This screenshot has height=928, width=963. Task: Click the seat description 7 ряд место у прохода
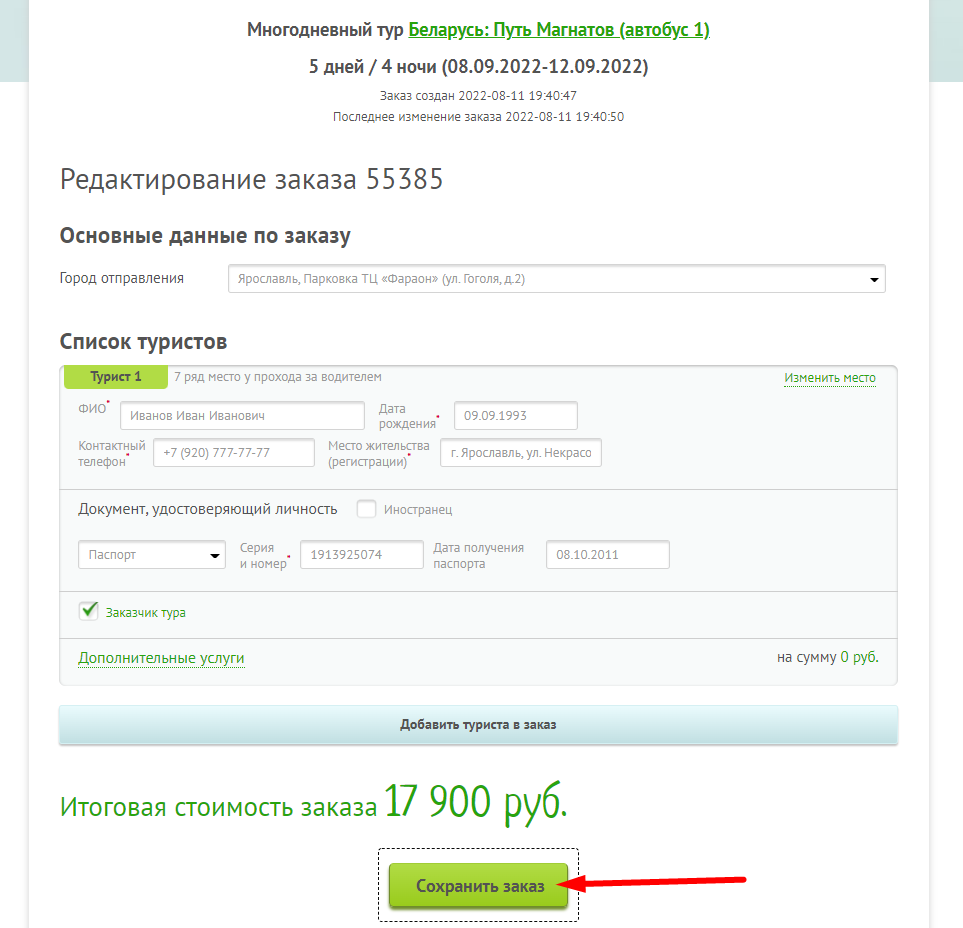(x=278, y=377)
